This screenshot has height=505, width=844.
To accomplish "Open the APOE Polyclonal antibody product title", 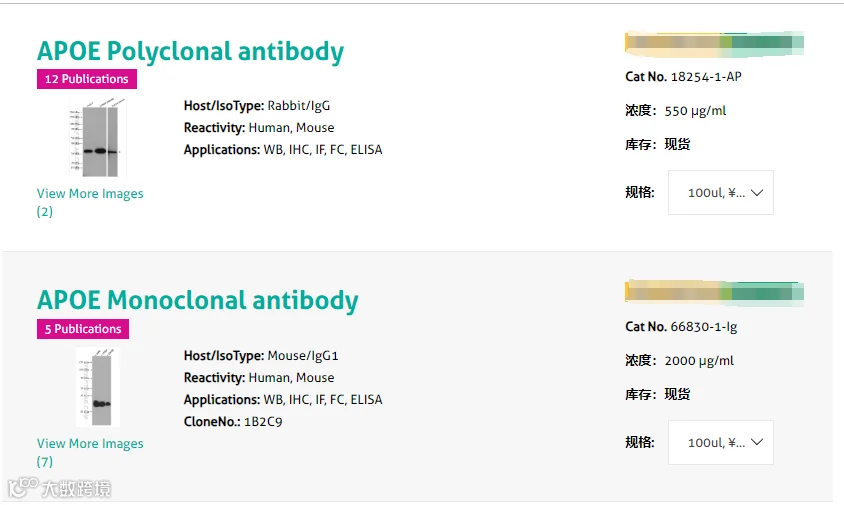I will (x=190, y=52).
